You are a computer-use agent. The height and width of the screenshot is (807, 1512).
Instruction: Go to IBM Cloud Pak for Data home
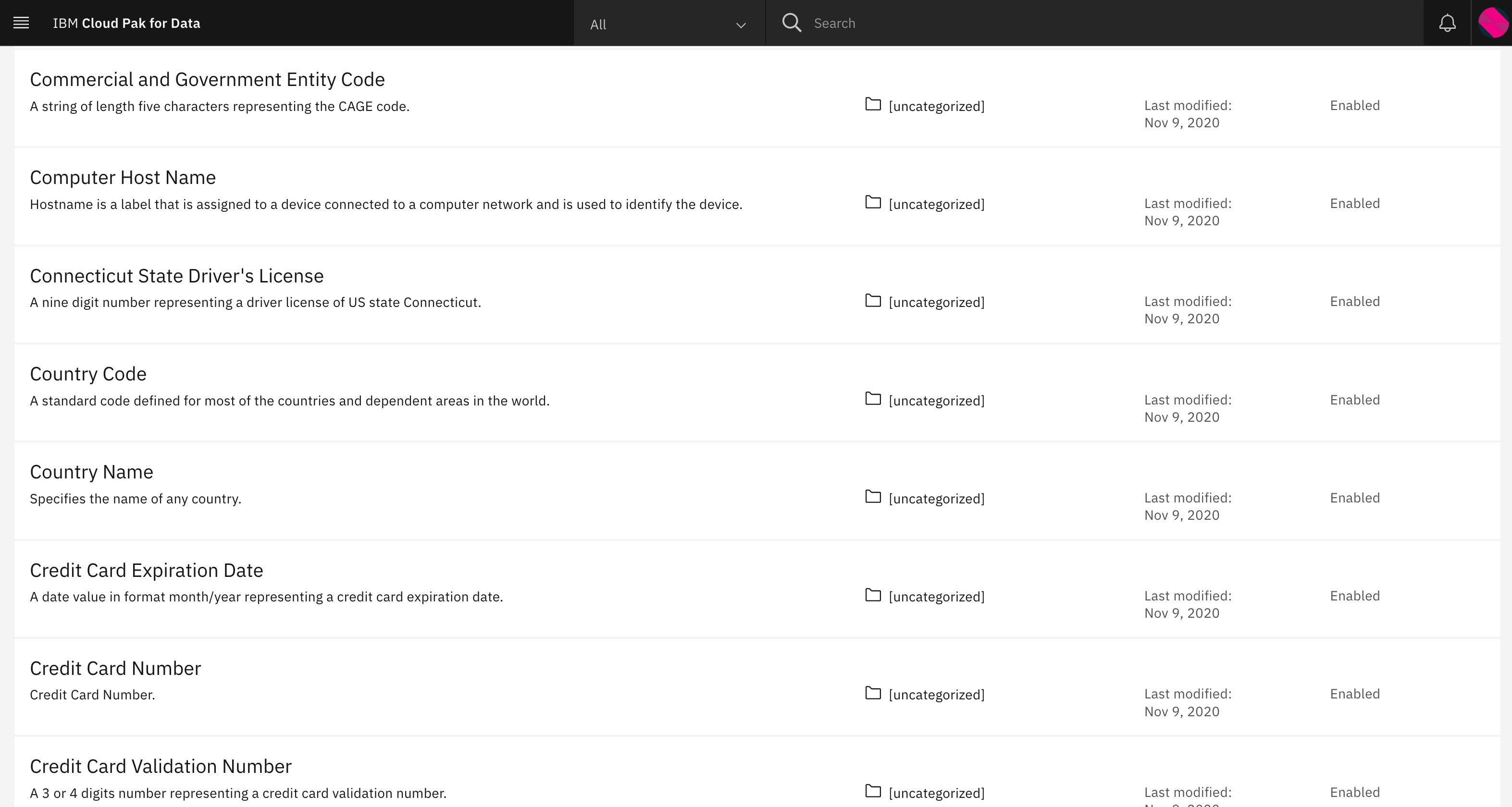[x=126, y=23]
